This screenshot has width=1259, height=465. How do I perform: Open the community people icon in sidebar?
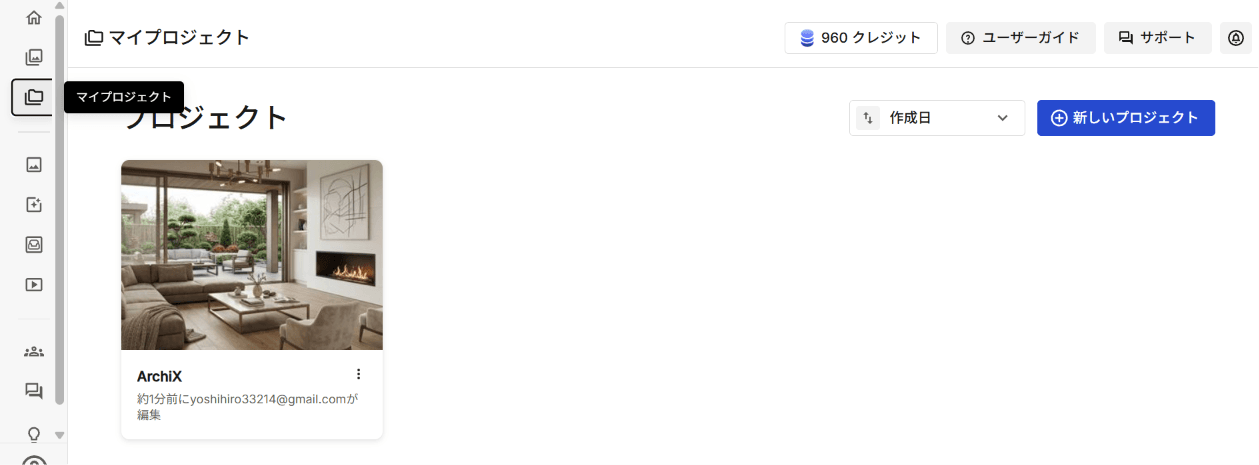pos(34,351)
